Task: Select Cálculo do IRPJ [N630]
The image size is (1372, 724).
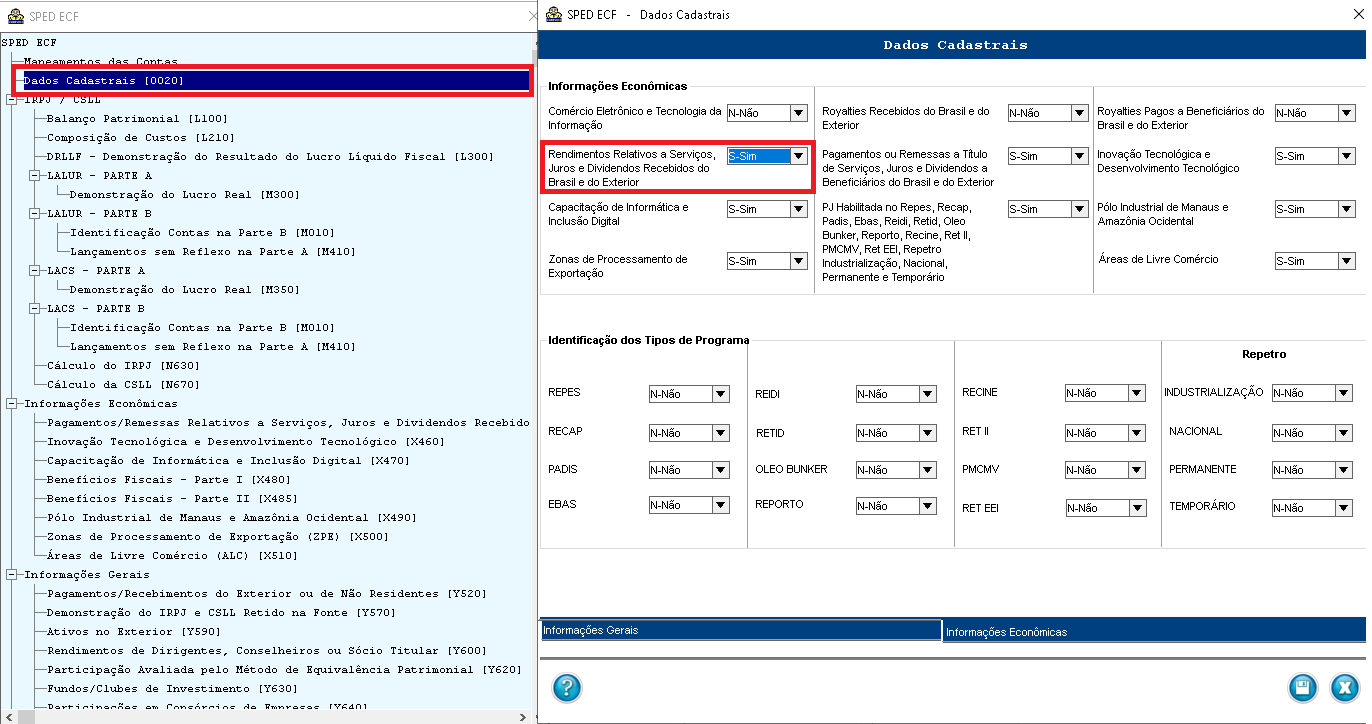Action: pos(123,366)
